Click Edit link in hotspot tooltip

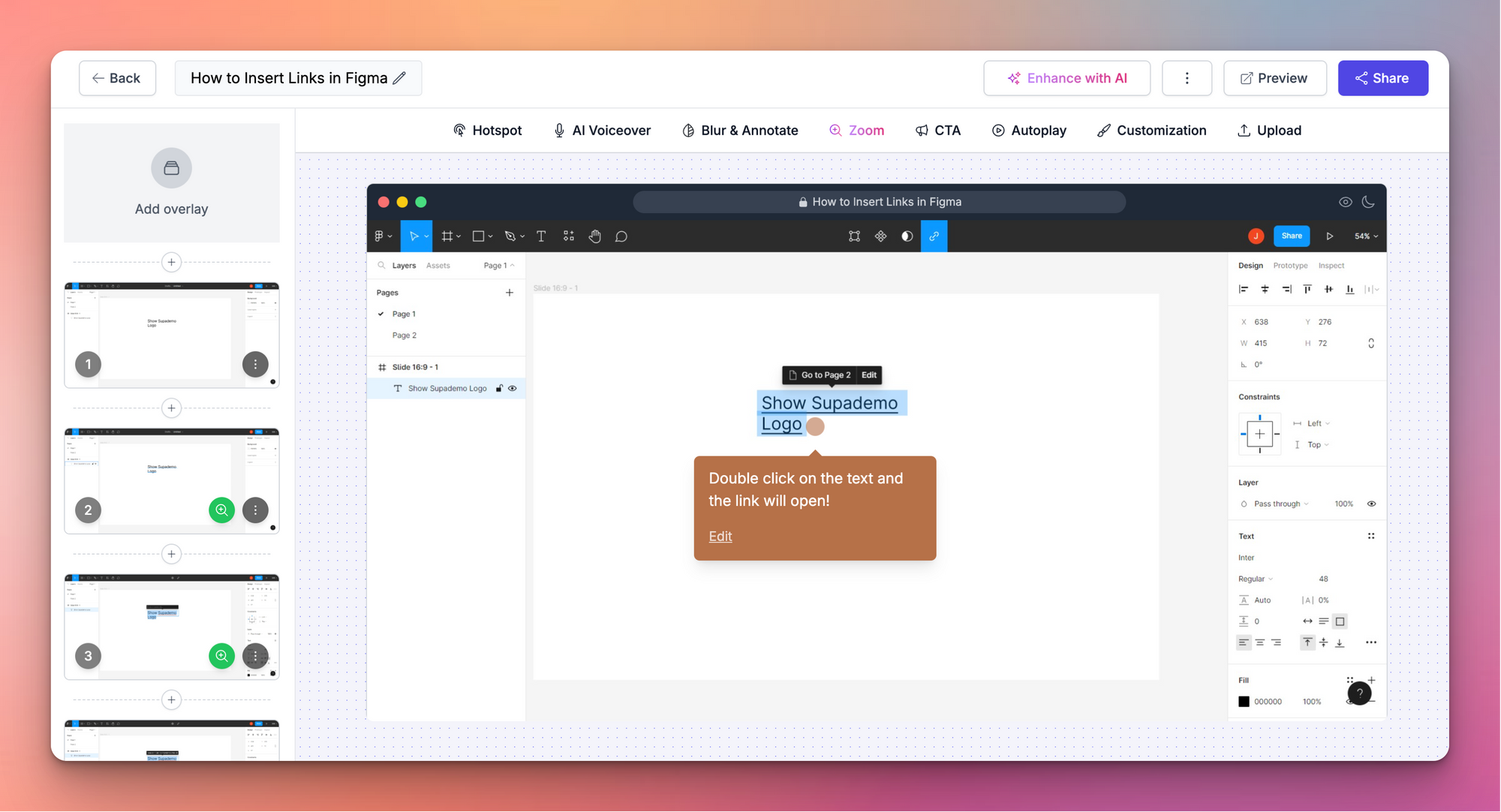tap(720, 537)
